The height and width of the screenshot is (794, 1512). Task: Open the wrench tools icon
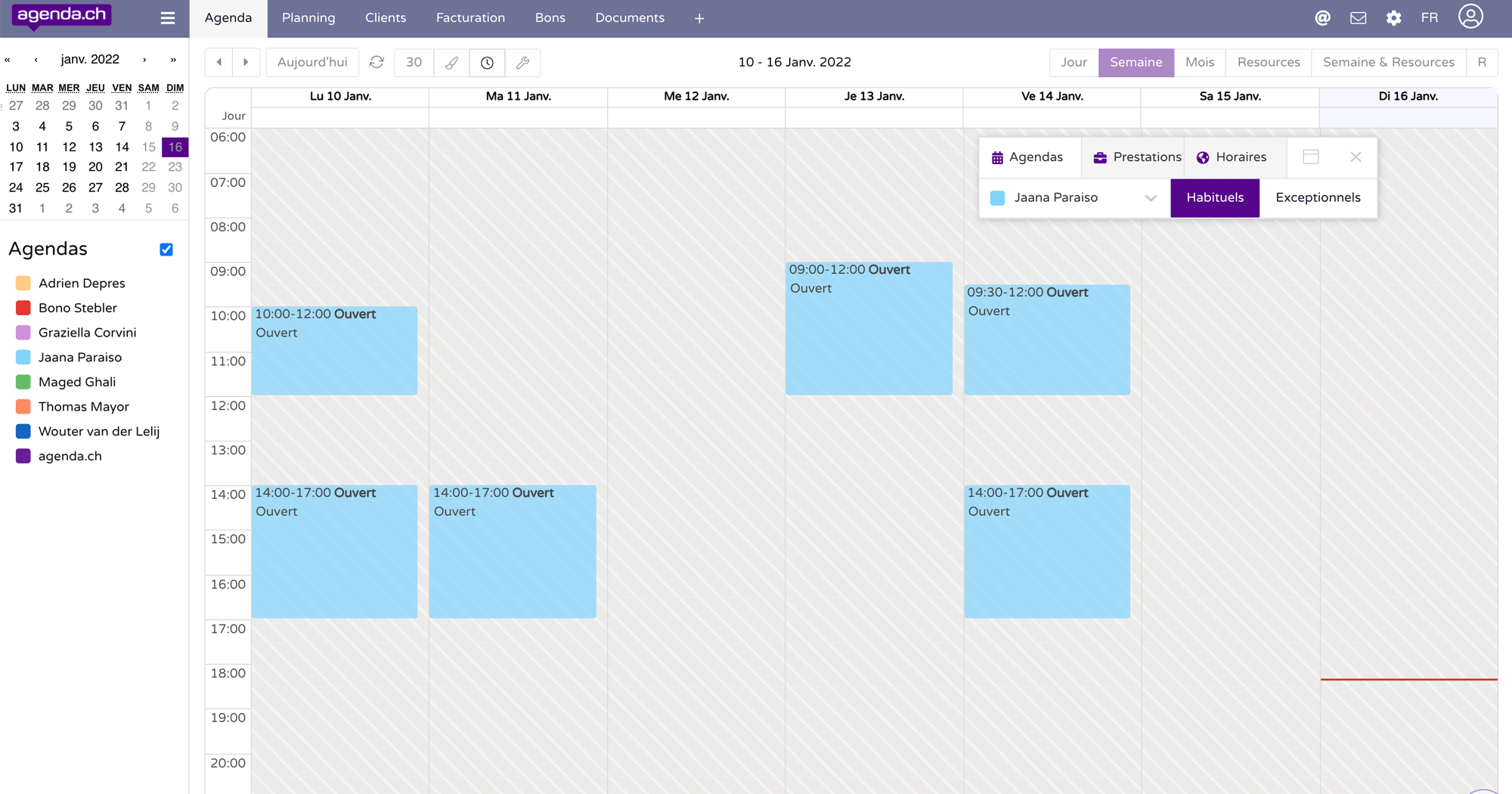point(522,63)
